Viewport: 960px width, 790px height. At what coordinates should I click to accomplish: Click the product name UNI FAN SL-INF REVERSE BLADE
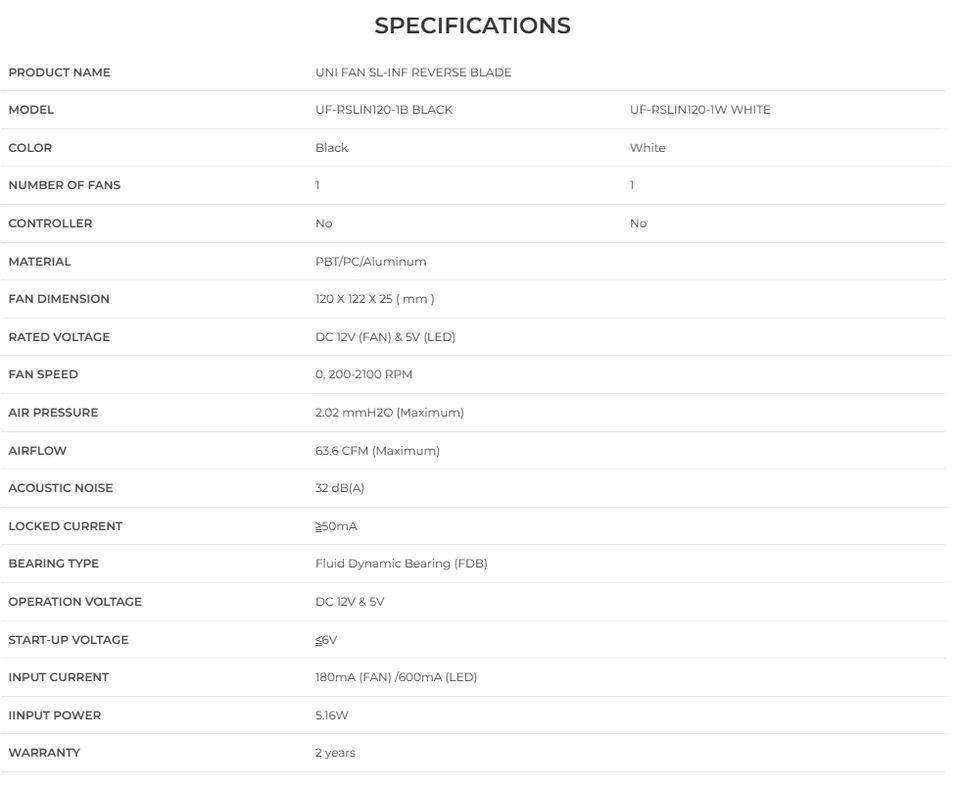(x=413, y=72)
